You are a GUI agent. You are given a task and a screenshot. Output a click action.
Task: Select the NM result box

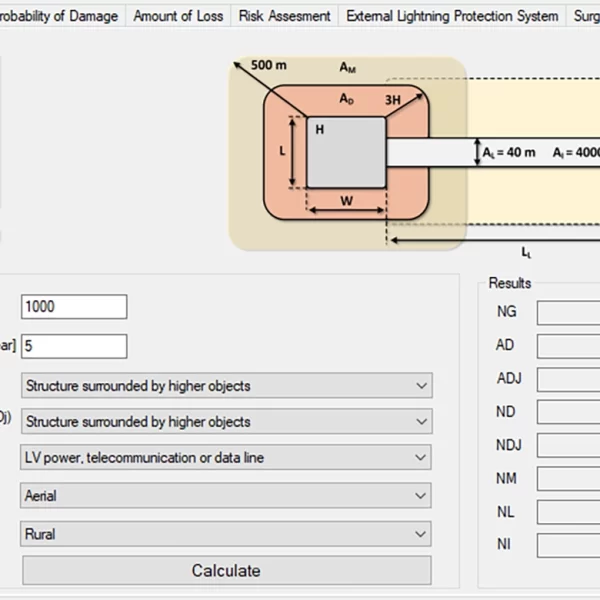(x=568, y=479)
